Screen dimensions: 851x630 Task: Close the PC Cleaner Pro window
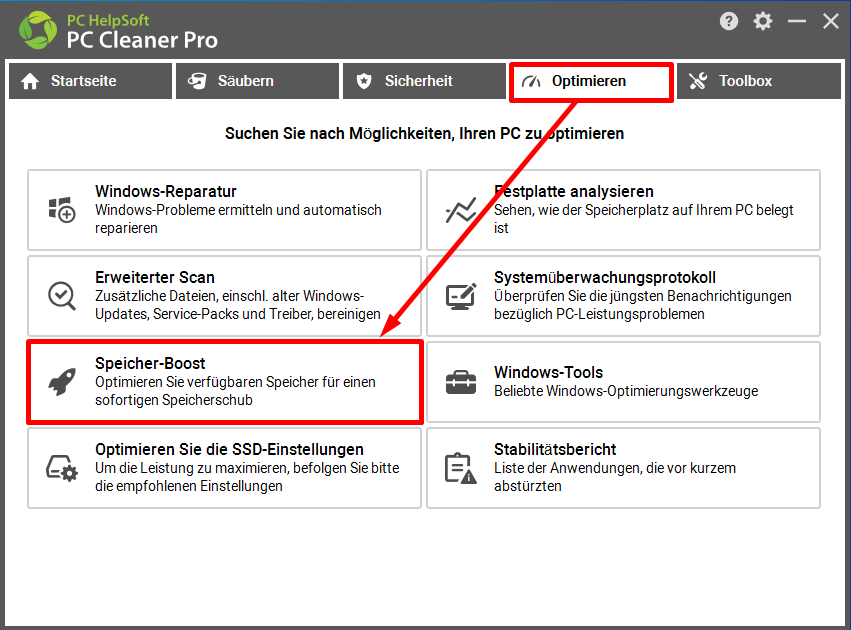(830, 21)
